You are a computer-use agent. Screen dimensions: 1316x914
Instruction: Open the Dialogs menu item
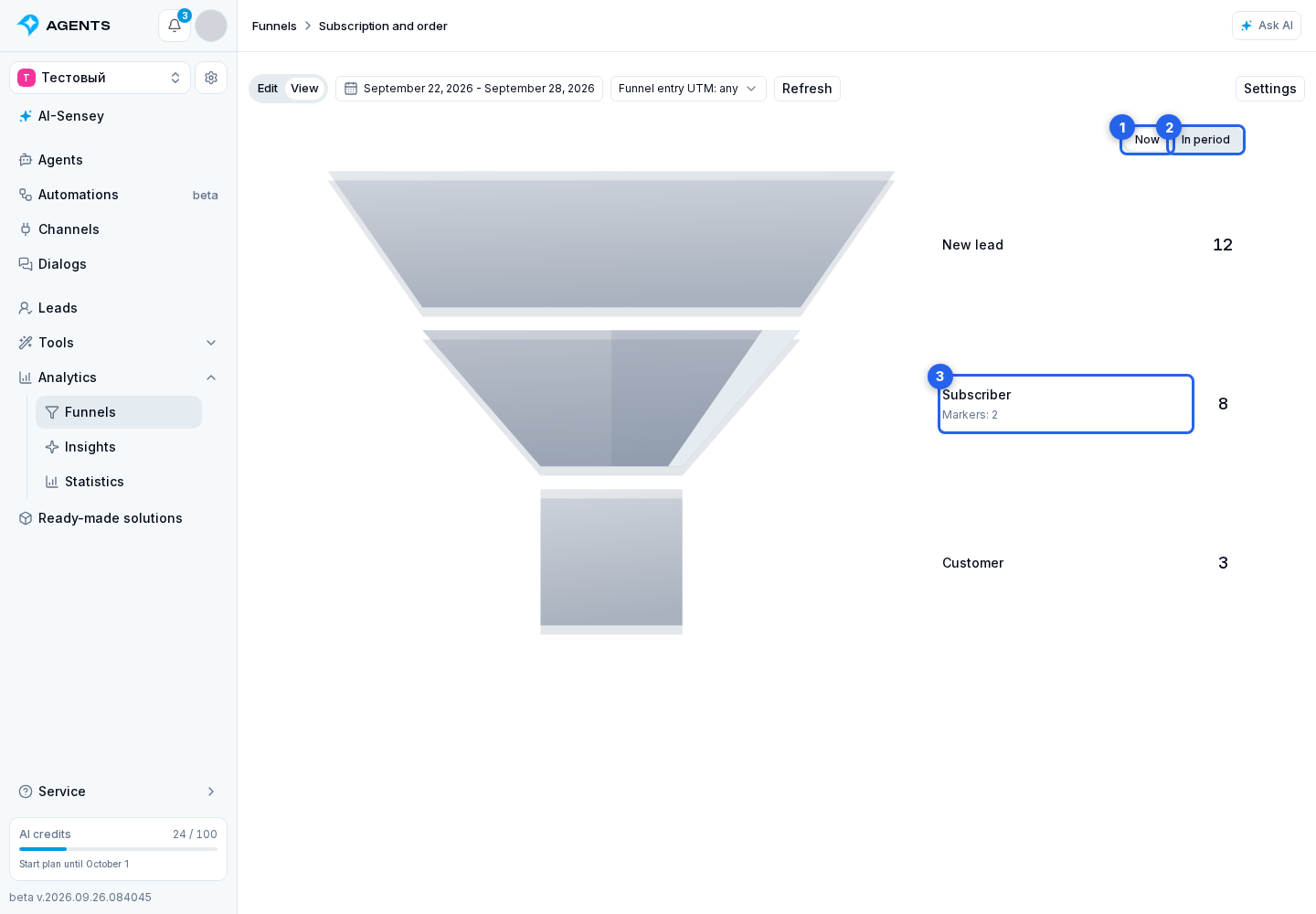[119, 264]
